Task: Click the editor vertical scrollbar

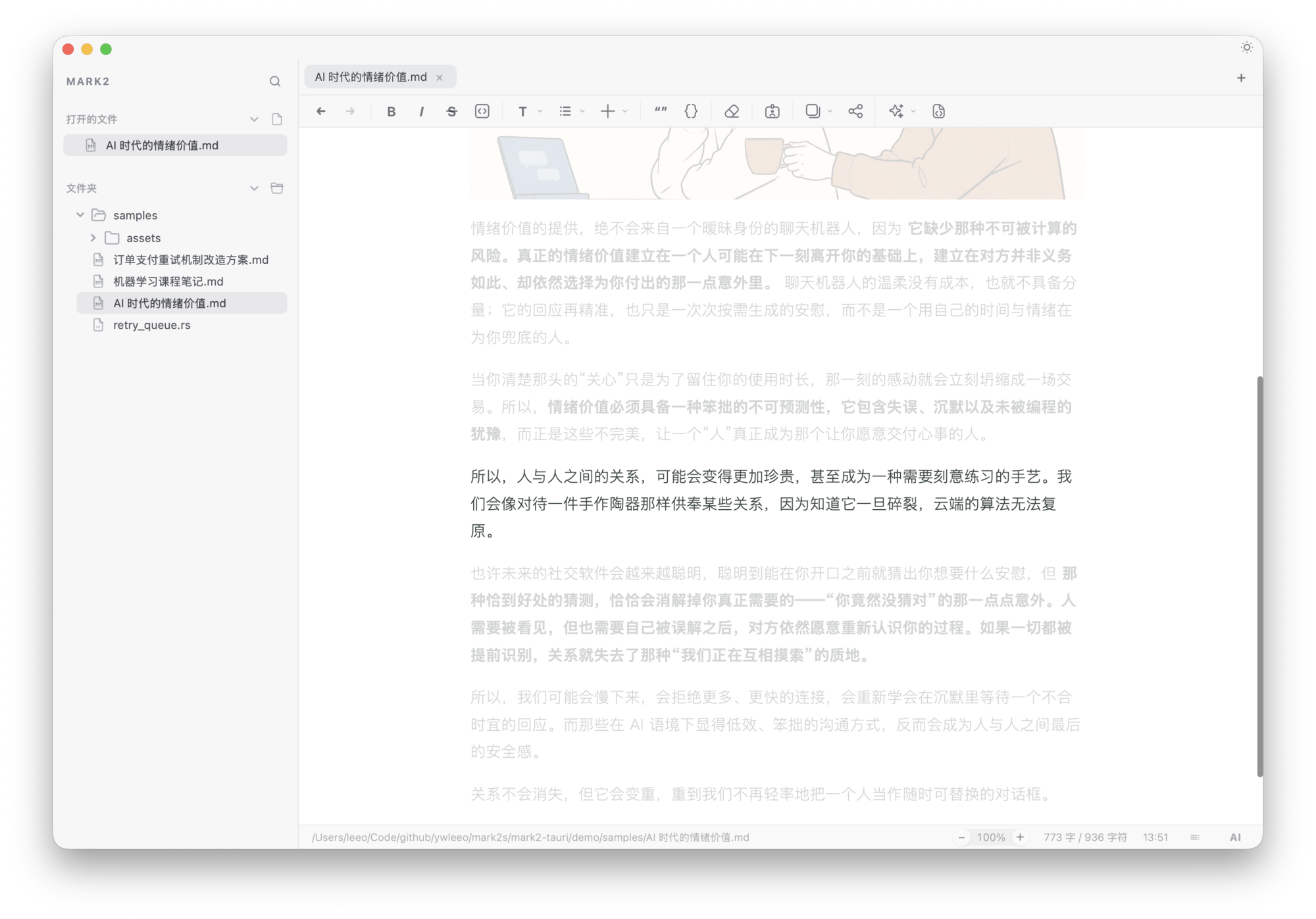Action: 1259,576
